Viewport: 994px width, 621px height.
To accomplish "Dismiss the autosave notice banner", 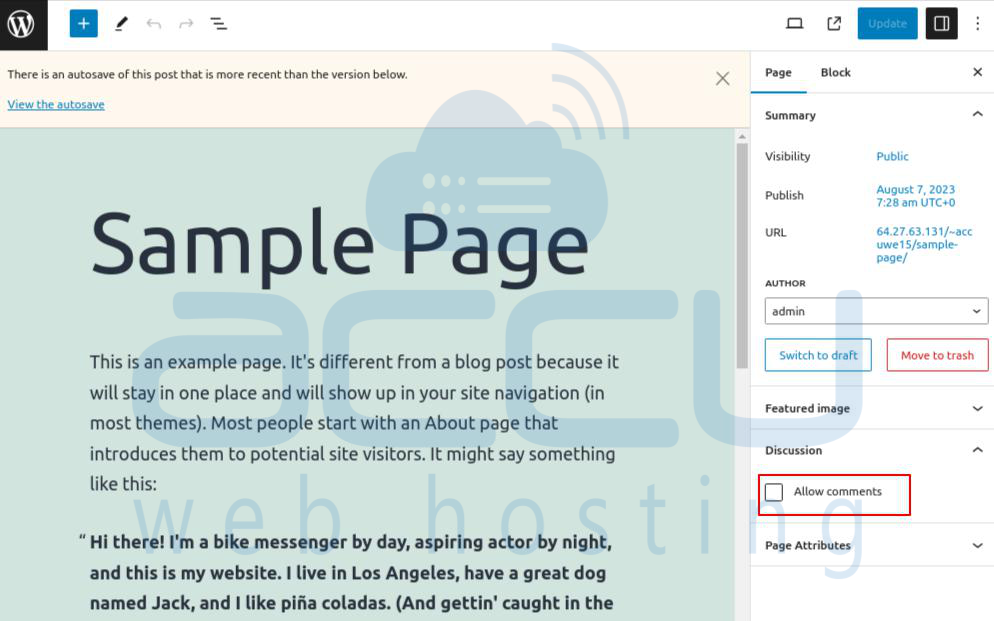I will pyautogui.click(x=722, y=78).
